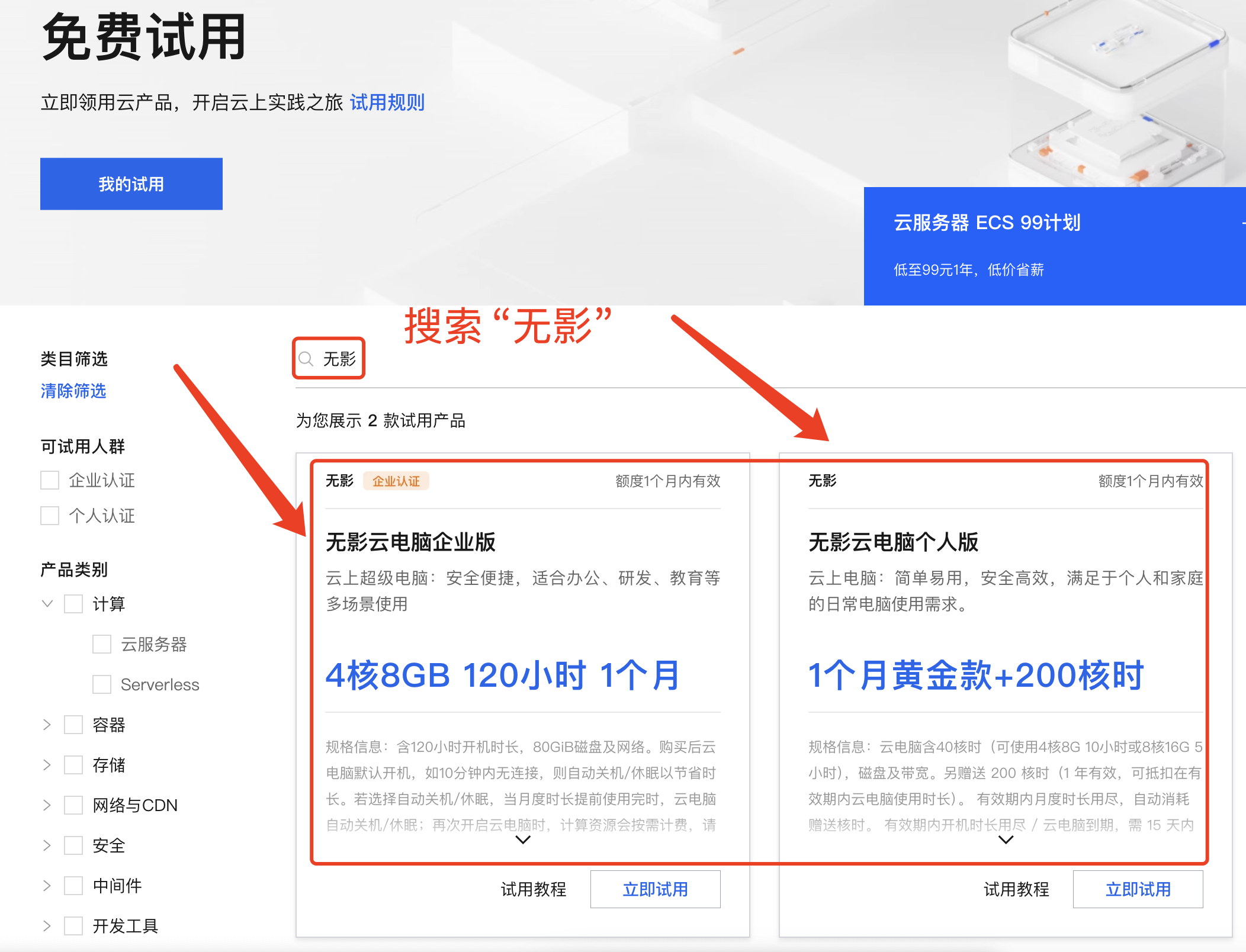Viewport: 1246px width, 952px height.
Task: Tick the 云服务器 checkbox
Action: pos(102,644)
